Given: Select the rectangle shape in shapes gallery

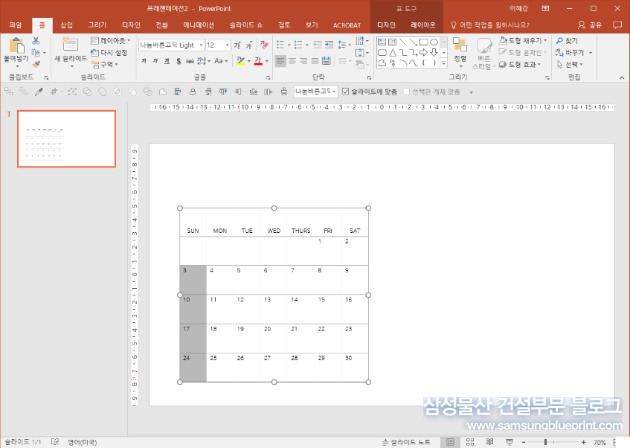Looking at the screenshot, I should pos(424,42).
